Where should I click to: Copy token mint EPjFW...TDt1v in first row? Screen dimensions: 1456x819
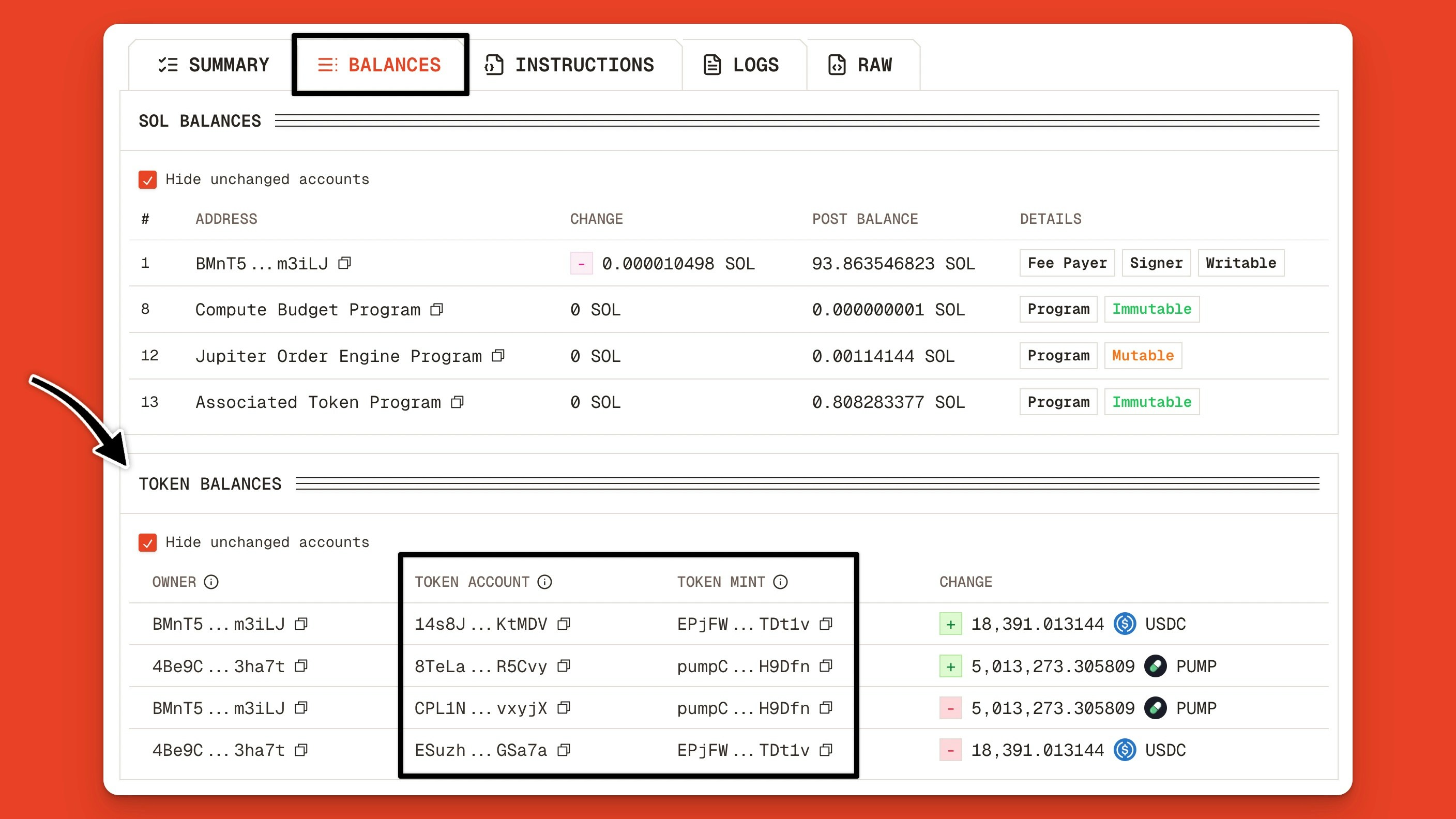(x=826, y=624)
